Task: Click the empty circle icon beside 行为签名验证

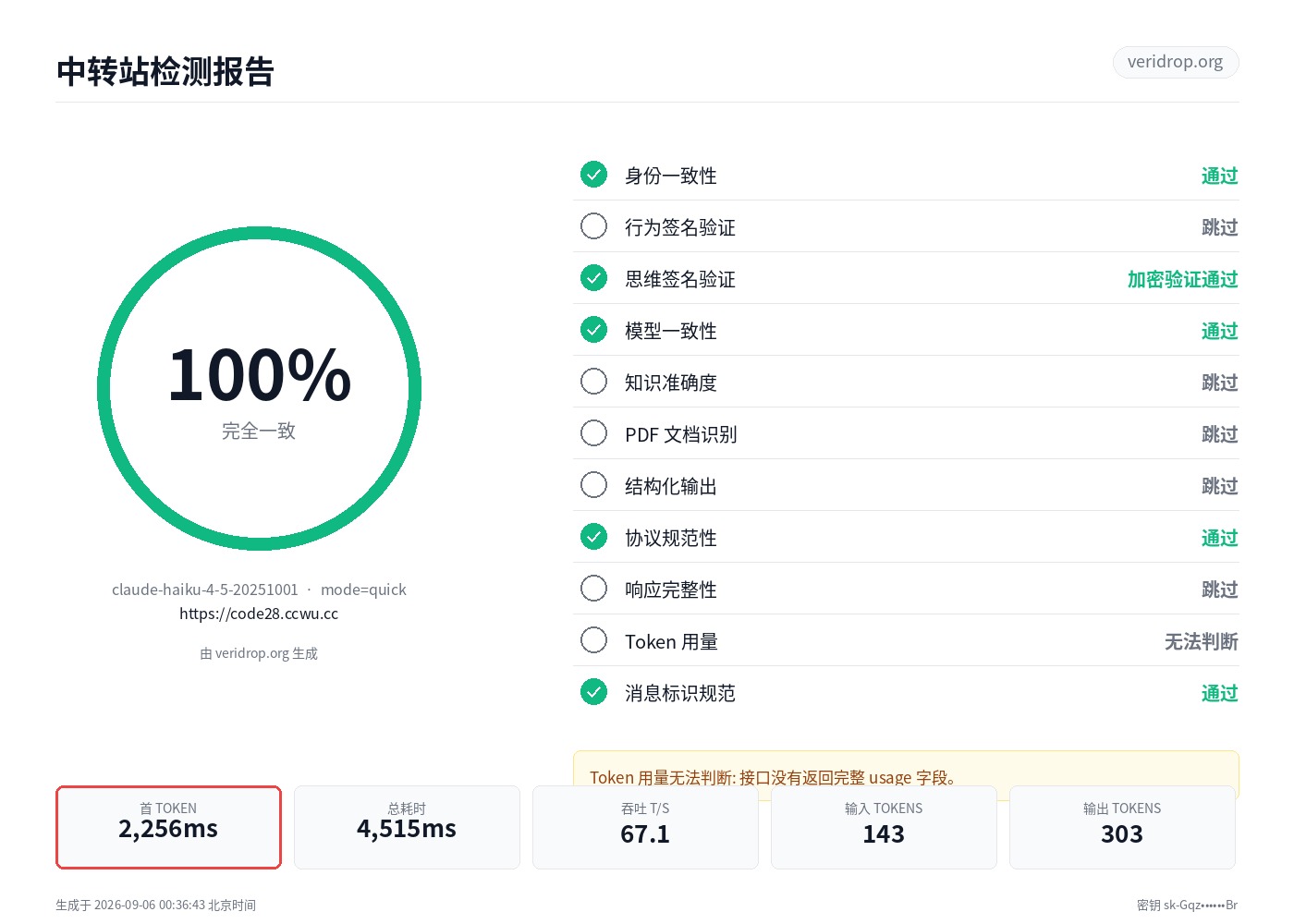Action: 593,226
